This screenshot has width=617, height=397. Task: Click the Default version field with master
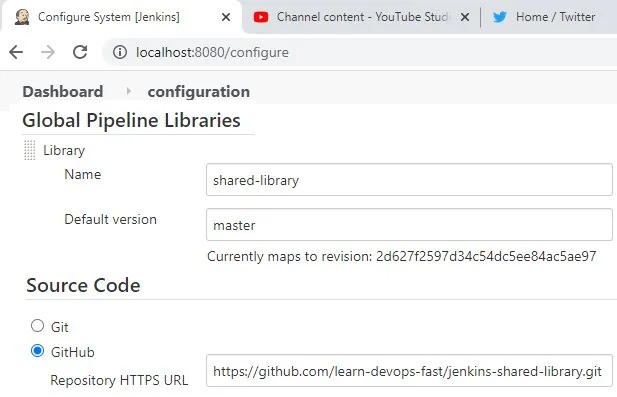click(409, 225)
